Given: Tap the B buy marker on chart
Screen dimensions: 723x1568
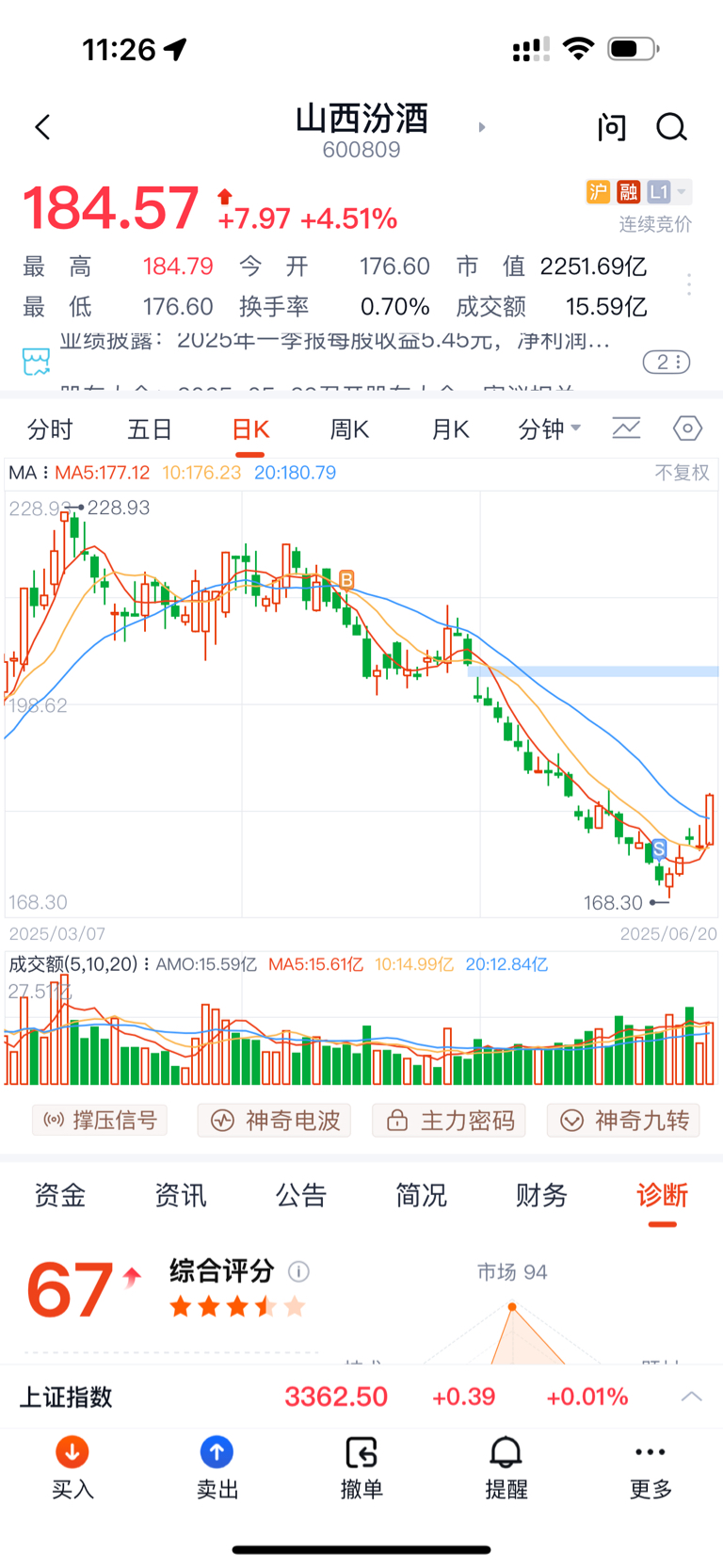Looking at the screenshot, I should [x=346, y=579].
